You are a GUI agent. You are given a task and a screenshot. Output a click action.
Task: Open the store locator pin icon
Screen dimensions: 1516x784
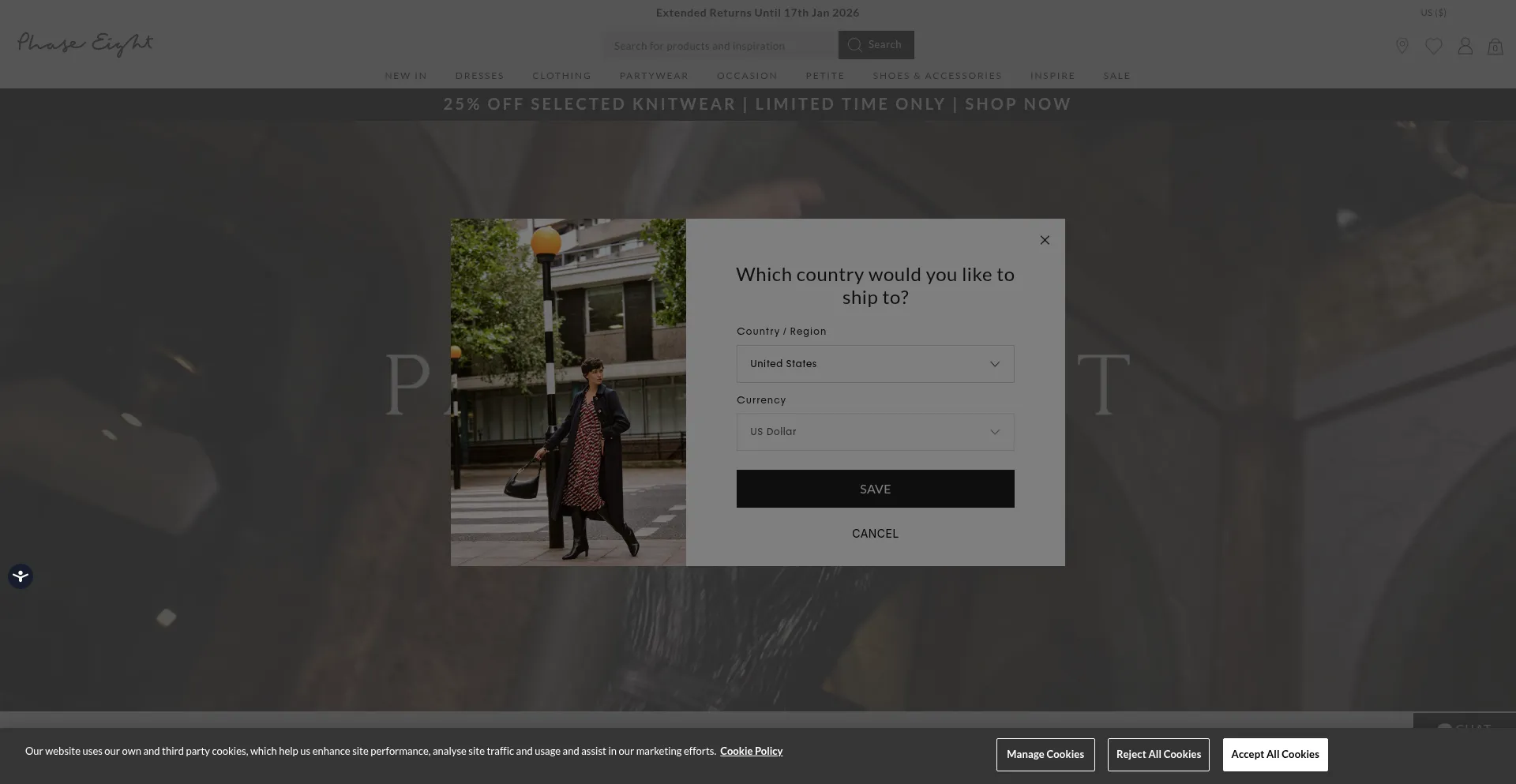click(1402, 46)
